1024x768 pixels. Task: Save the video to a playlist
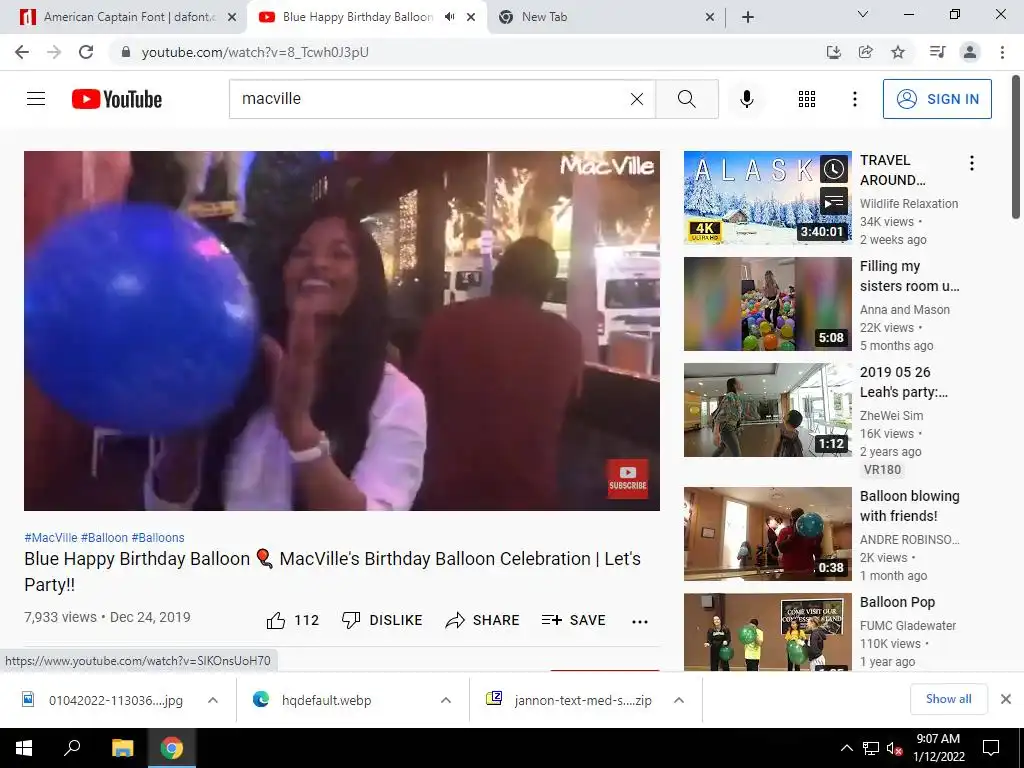(573, 620)
